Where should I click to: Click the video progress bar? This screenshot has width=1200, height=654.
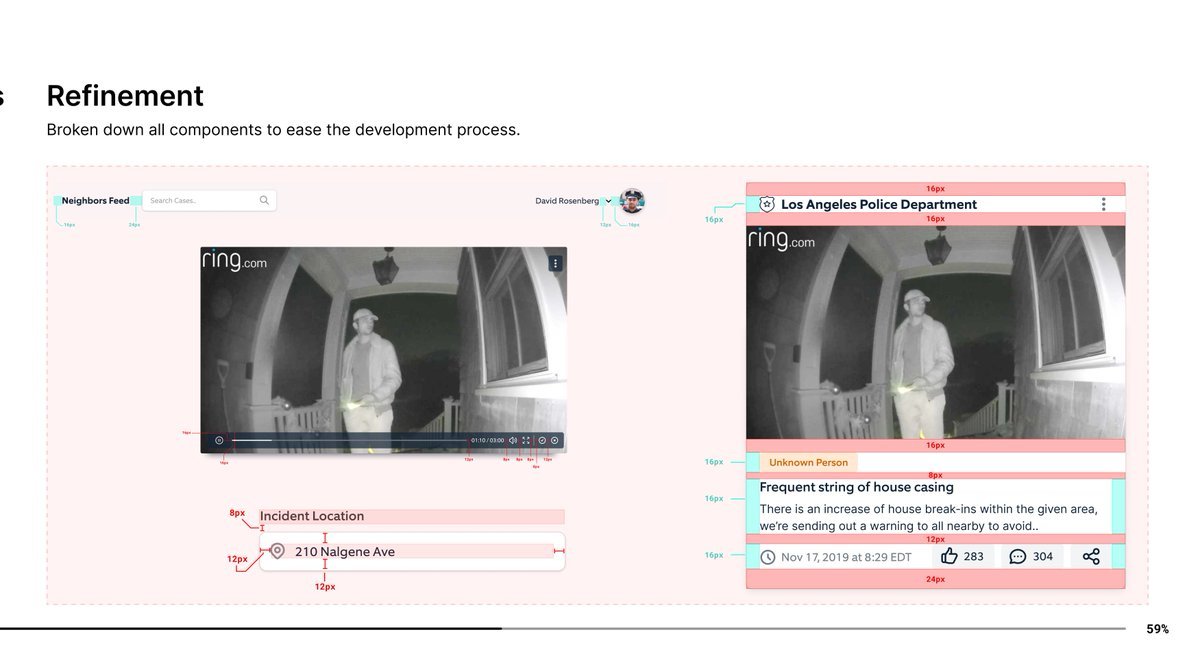[x=349, y=440]
